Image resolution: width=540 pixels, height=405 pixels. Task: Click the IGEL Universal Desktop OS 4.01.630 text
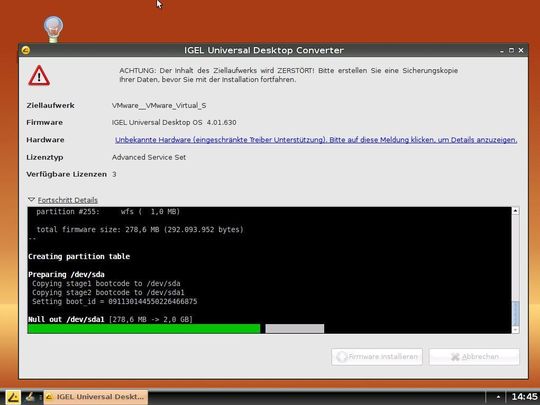point(174,123)
